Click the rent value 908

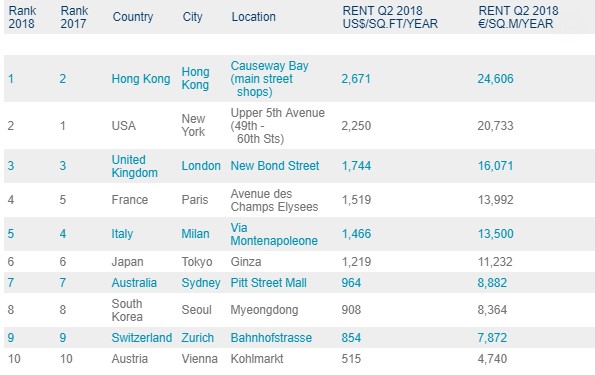point(351,310)
